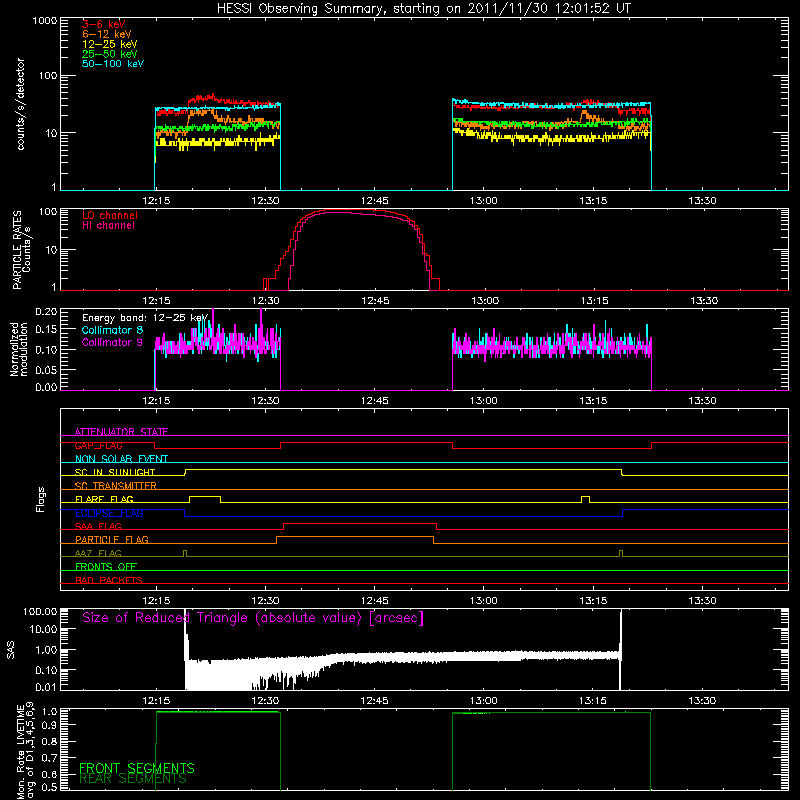Click the HESSI Observing Summary title text

(423, 9)
